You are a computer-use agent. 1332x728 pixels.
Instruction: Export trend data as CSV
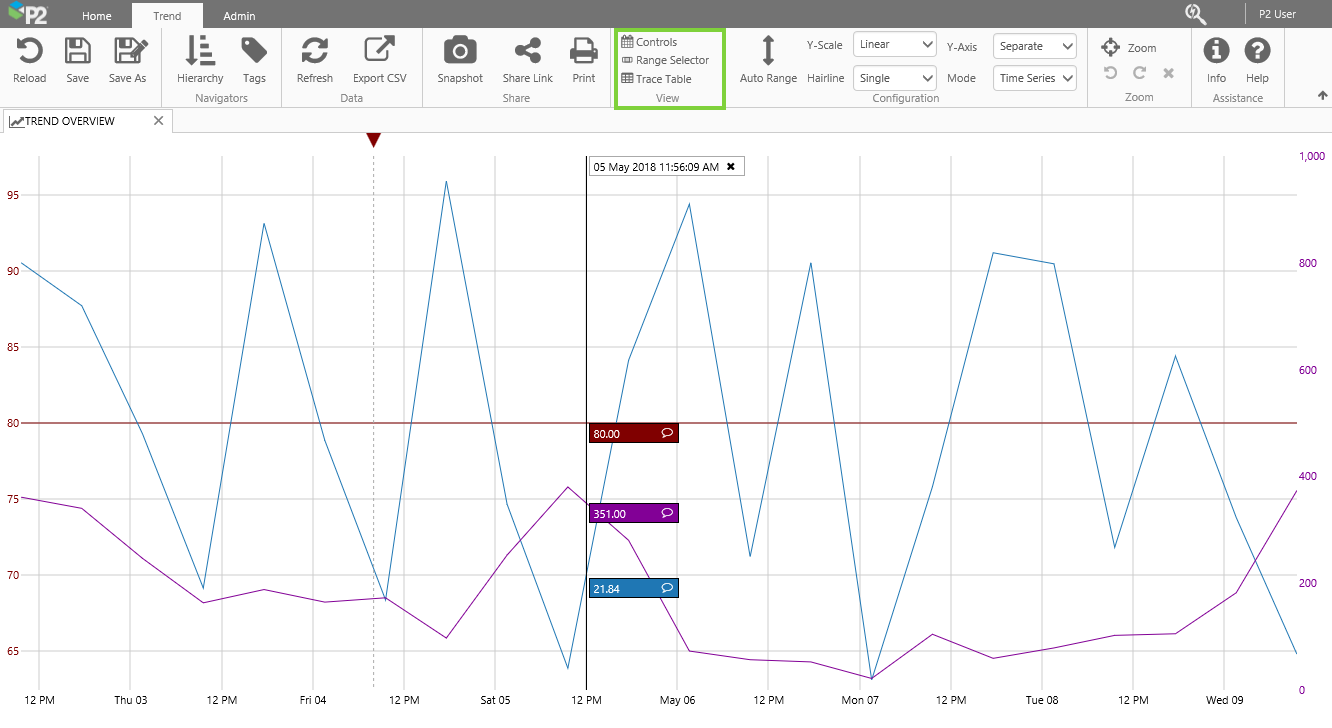(379, 52)
